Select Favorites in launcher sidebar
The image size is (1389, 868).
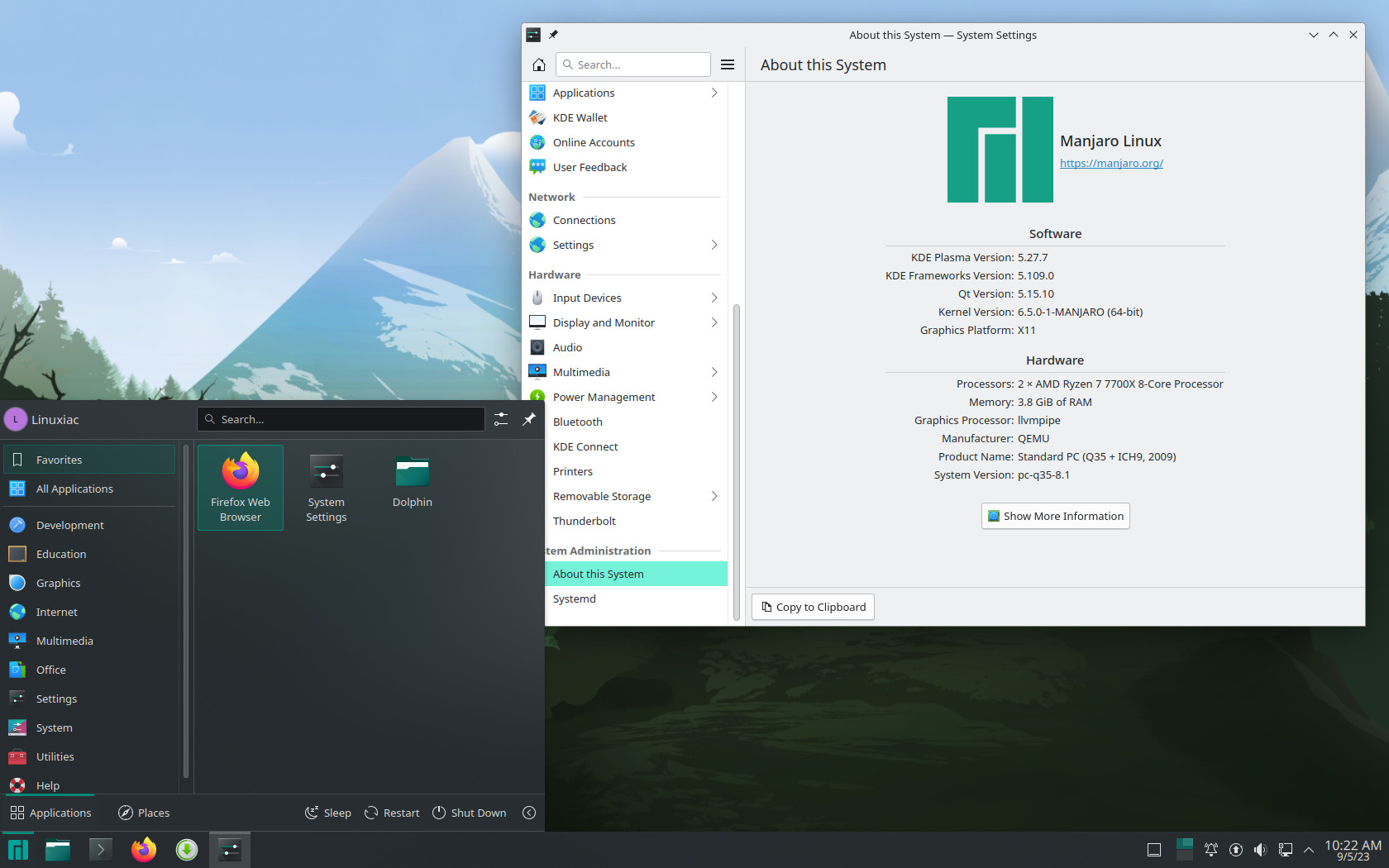(x=89, y=460)
